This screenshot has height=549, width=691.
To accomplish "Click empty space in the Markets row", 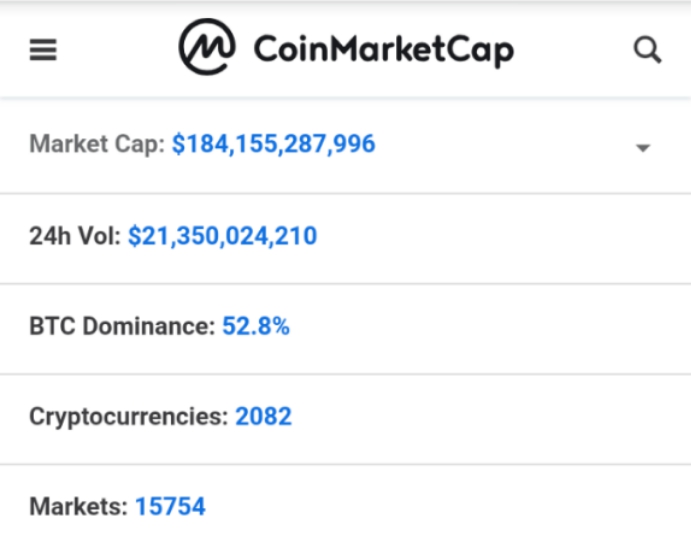I will click(x=450, y=507).
